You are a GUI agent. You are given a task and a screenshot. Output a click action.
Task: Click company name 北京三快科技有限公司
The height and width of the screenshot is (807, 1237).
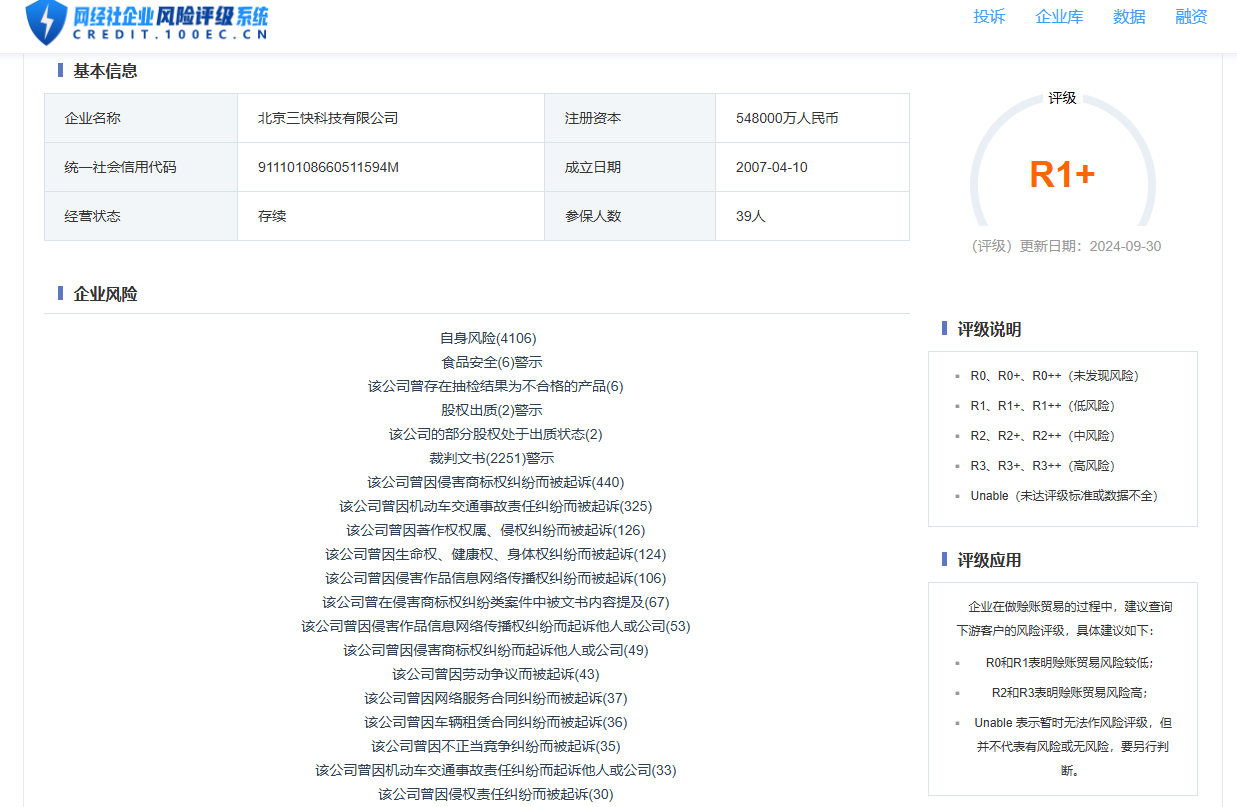point(328,118)
